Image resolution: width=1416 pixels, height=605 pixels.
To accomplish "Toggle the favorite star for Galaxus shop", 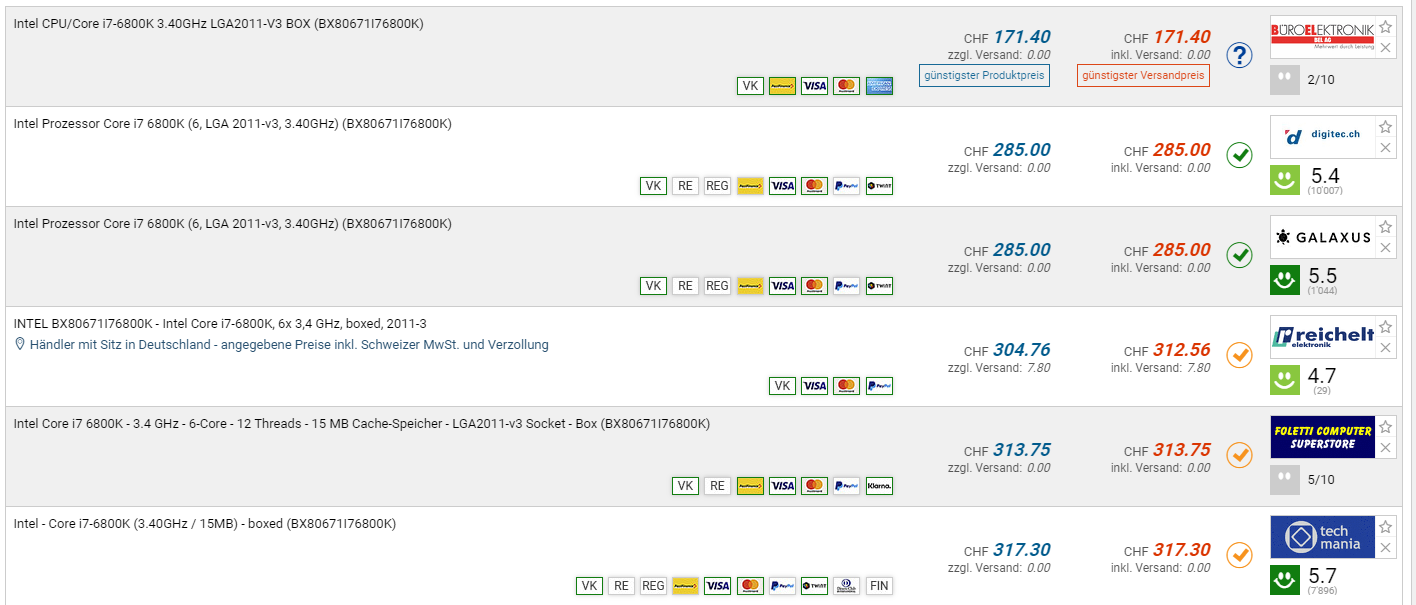I will click(x=1385, y=227).
